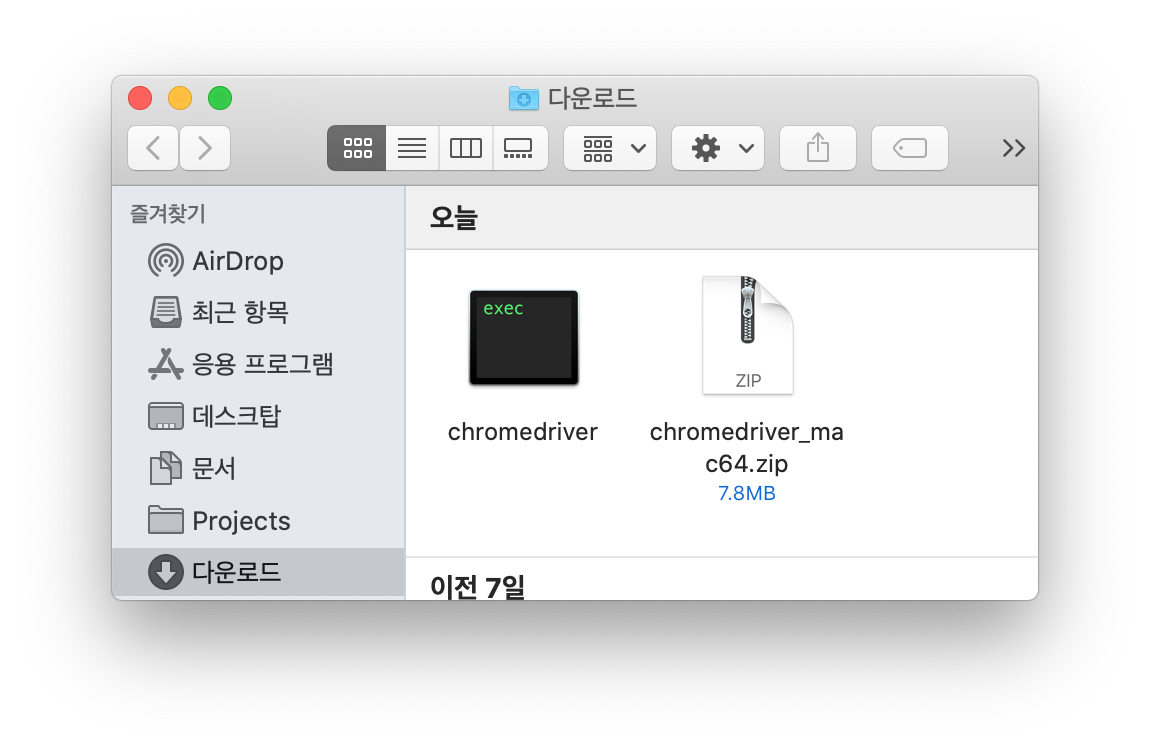The height and width of the screenshot is (748, 1150).
Task: Open the Projects folder in sidebar
Action: coord(257,521)
